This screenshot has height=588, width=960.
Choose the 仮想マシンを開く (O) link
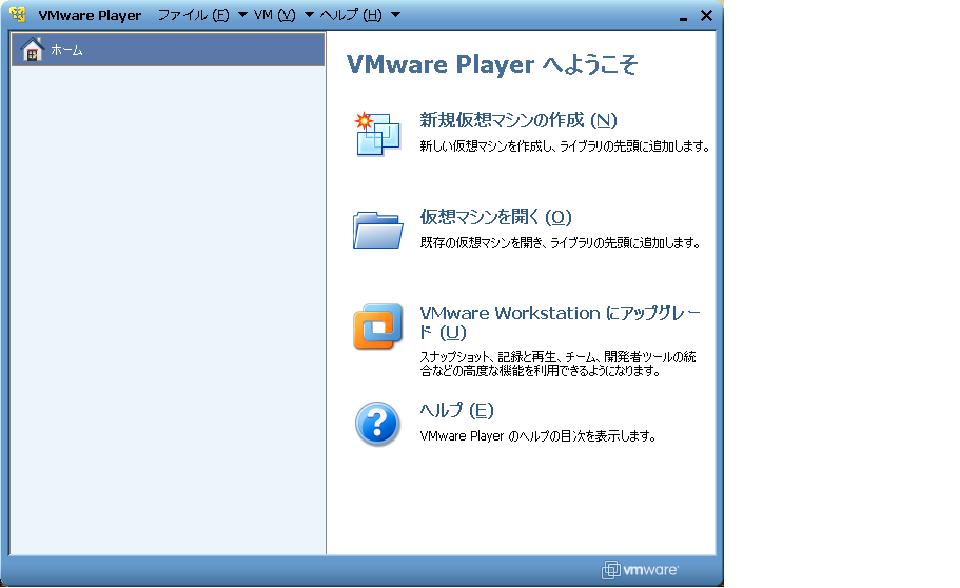pyautogui.click(x=495, y=217)
